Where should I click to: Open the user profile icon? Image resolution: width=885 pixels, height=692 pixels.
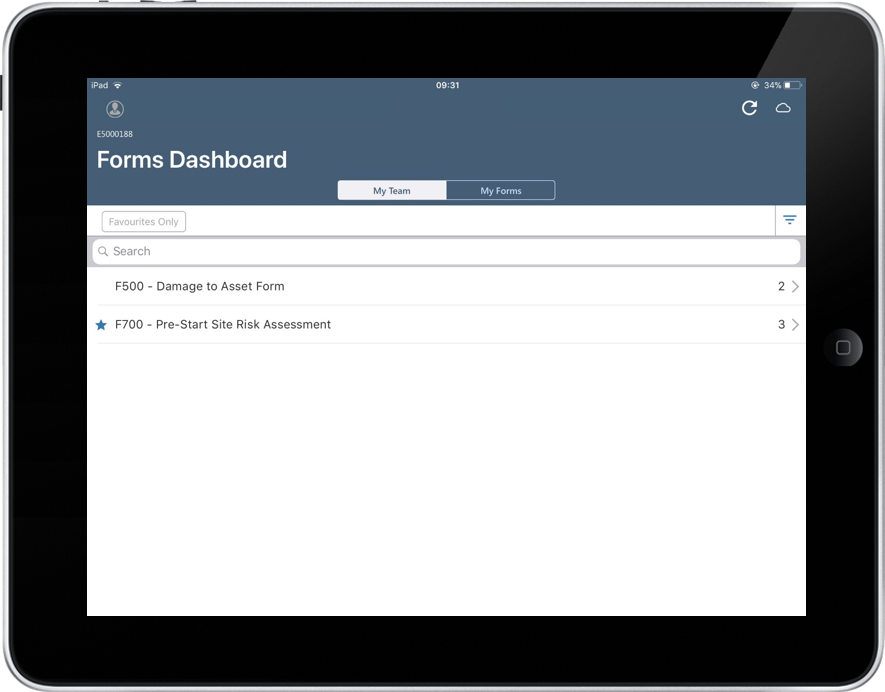point(115,109)
